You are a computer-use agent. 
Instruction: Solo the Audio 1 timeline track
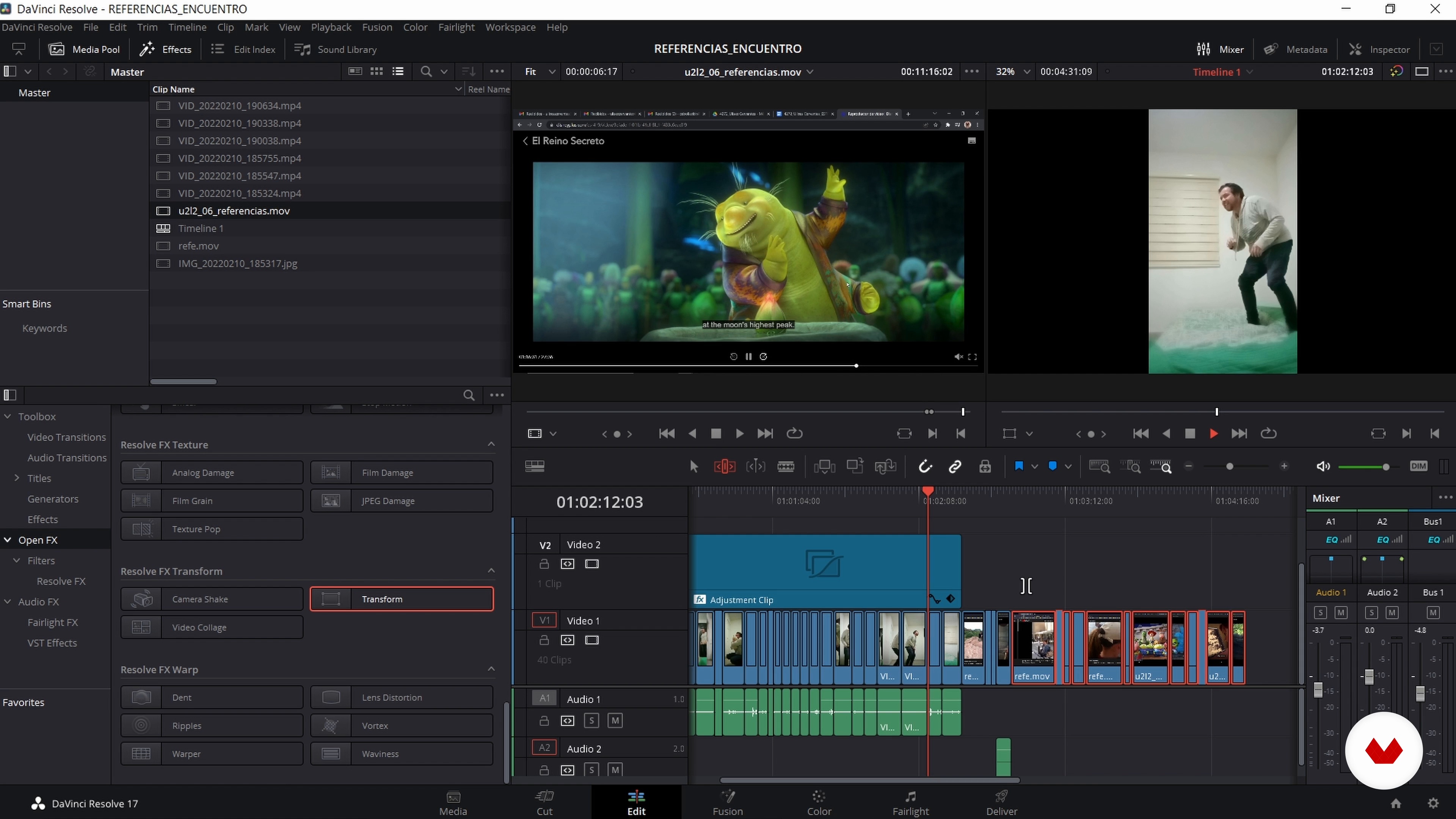tap(591, 721)
